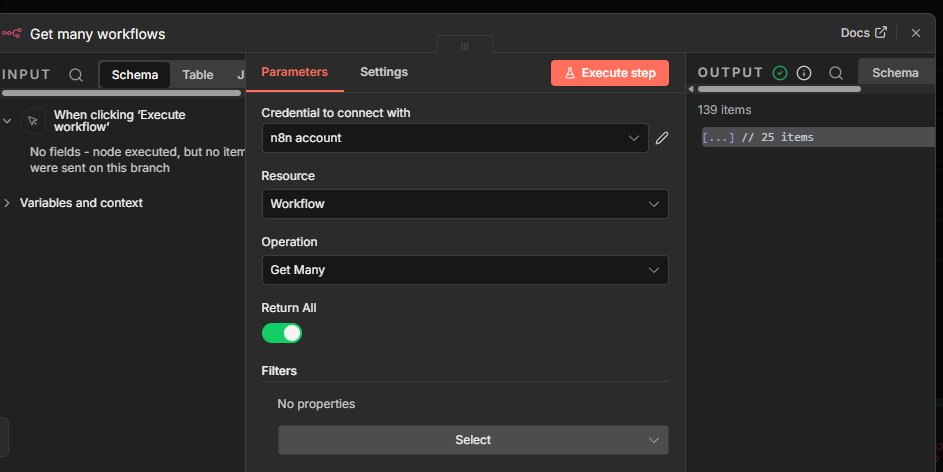Open the Filters Select dropdown

pyautogui.click(x=473, y=440)
